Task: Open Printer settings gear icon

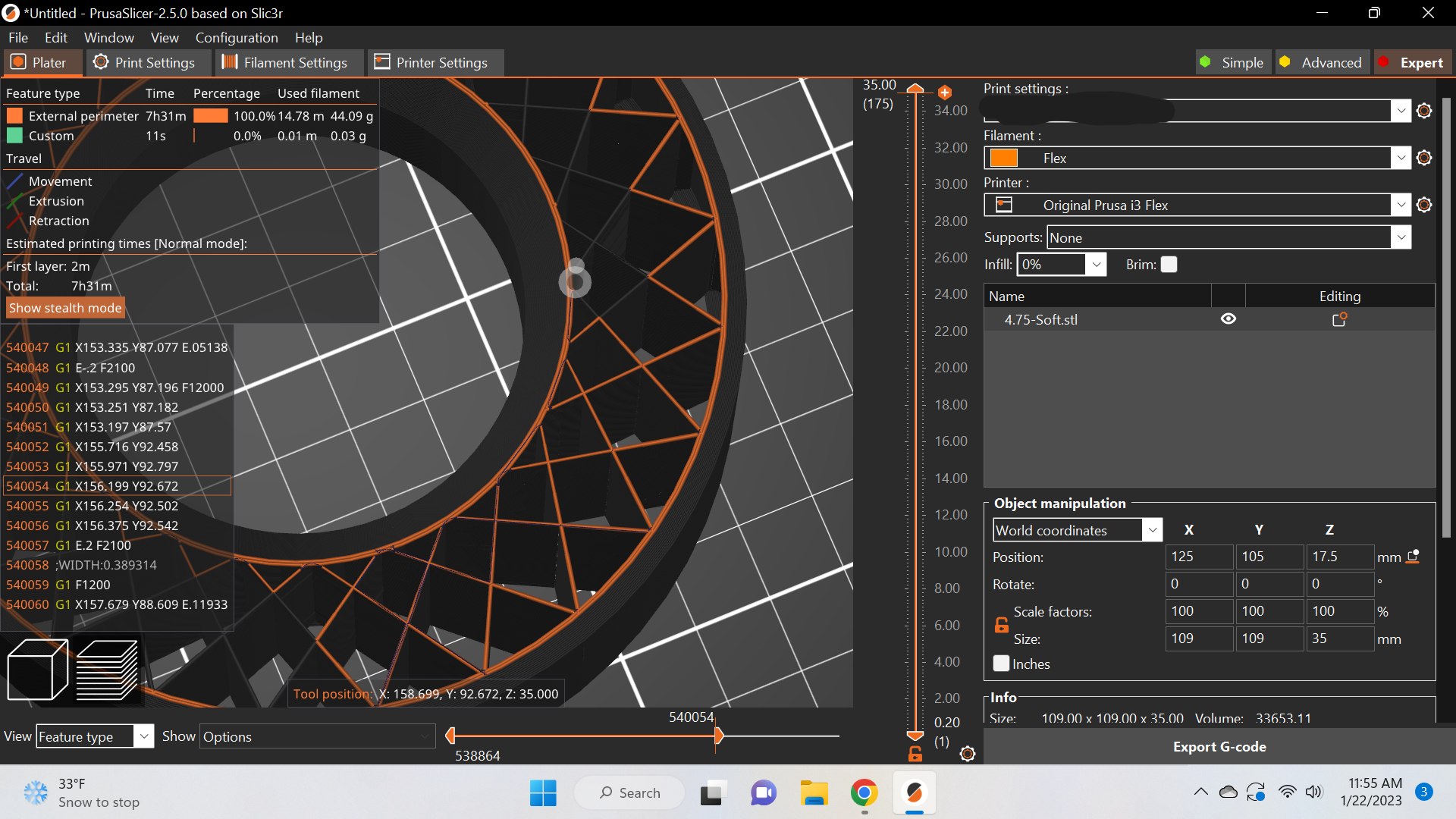Action: [1423, 205]
